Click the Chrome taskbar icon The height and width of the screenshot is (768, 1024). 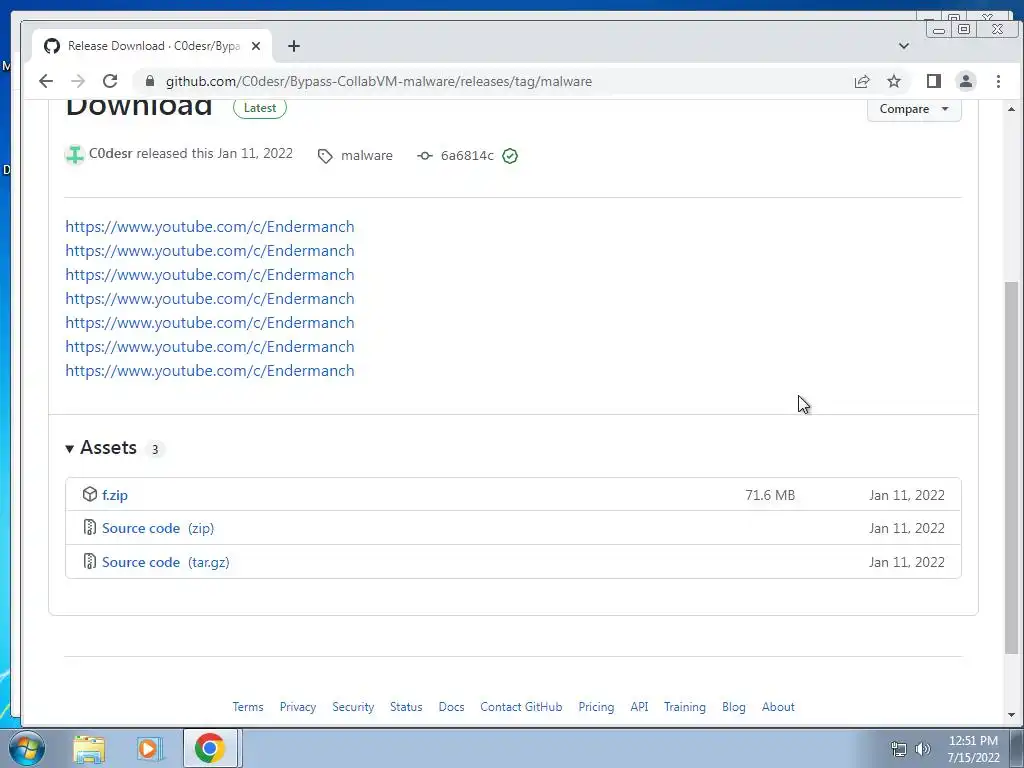pos(210,748)
